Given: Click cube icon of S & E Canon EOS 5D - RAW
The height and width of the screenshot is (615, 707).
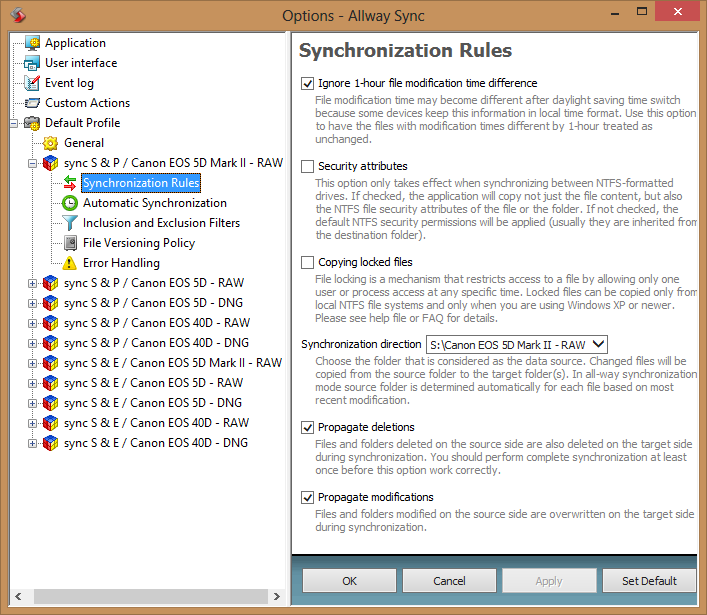Looking at the screenshot, I should (50, 383).
